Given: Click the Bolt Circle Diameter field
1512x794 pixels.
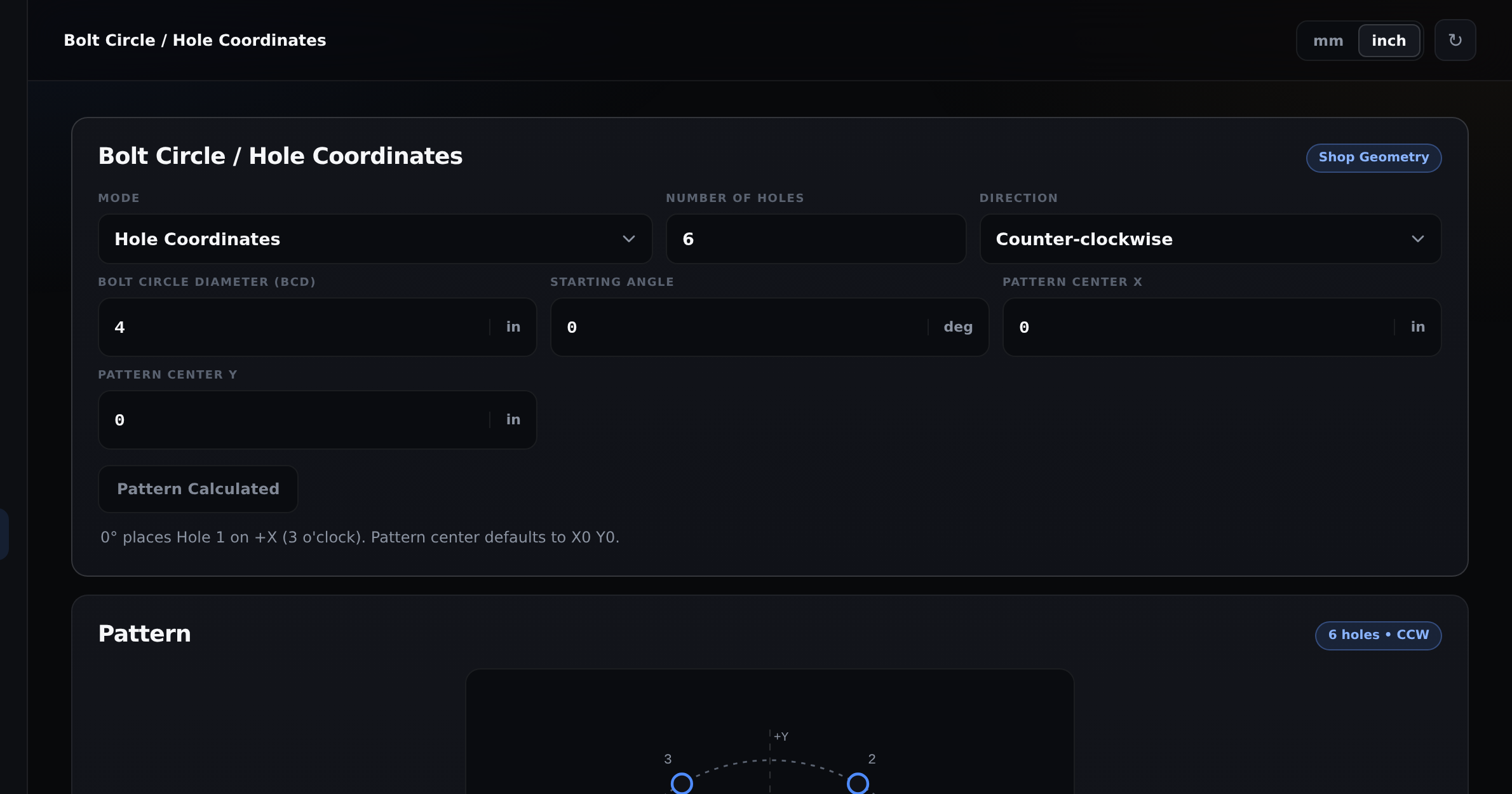Looking at the screenshot, I should [317, 327].
